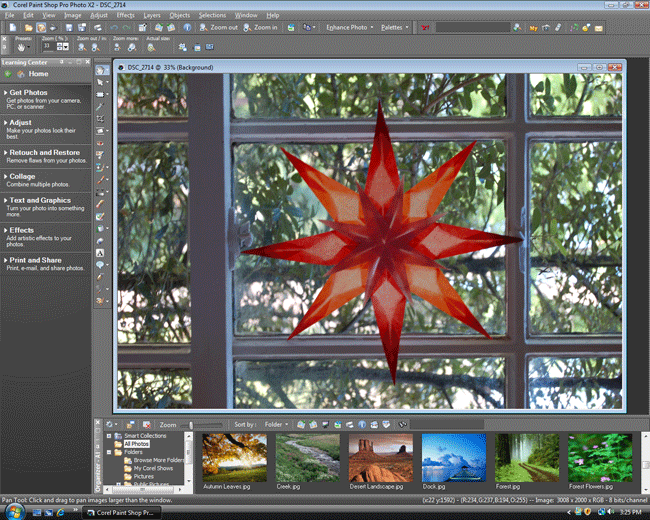
Task: Open the Adjust menu
Action: click(x=99, y=15)
